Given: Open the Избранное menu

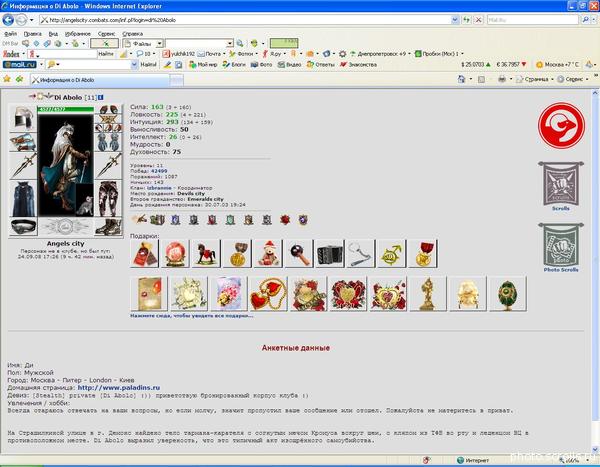Looking at the screenshot, I should click(x=78, y=34).
